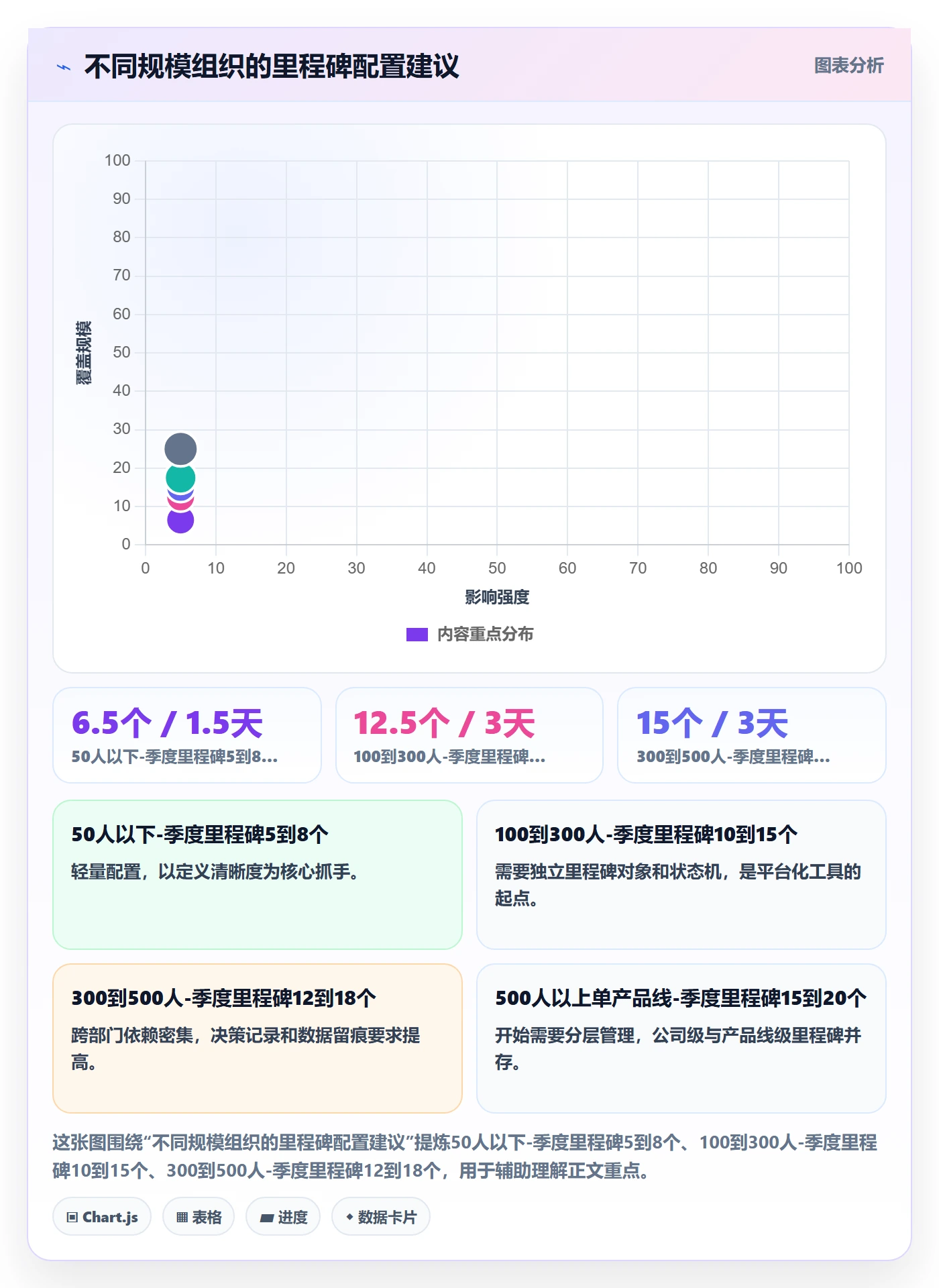
Task: Click the text starting "跨部门依赖密集"
Action: pos(245,1049)
